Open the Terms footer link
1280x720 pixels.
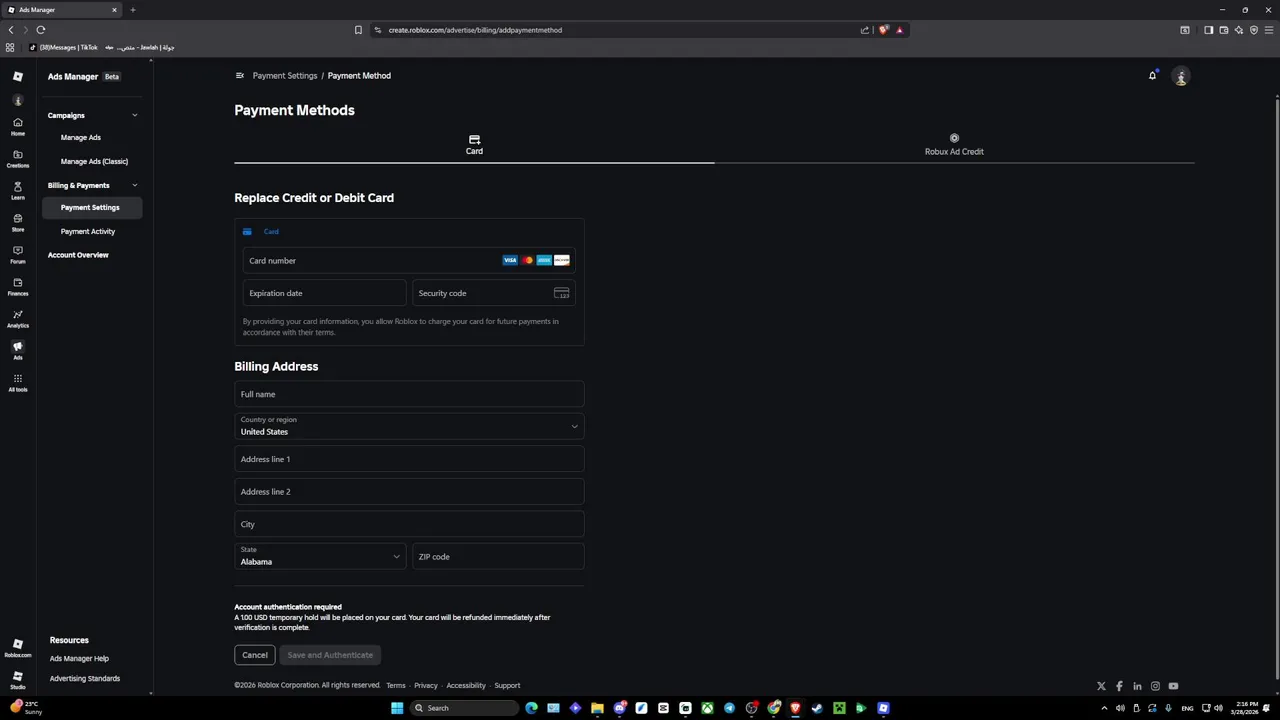[x=396, y=686]
